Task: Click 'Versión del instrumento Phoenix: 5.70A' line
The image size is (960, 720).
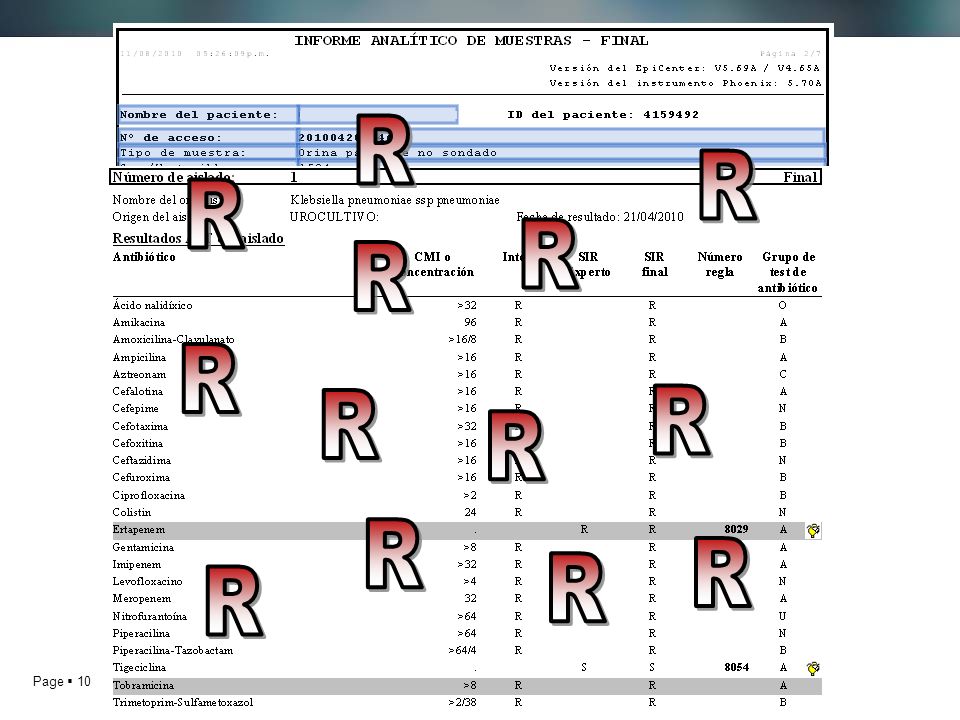Action: click(685, 83)
